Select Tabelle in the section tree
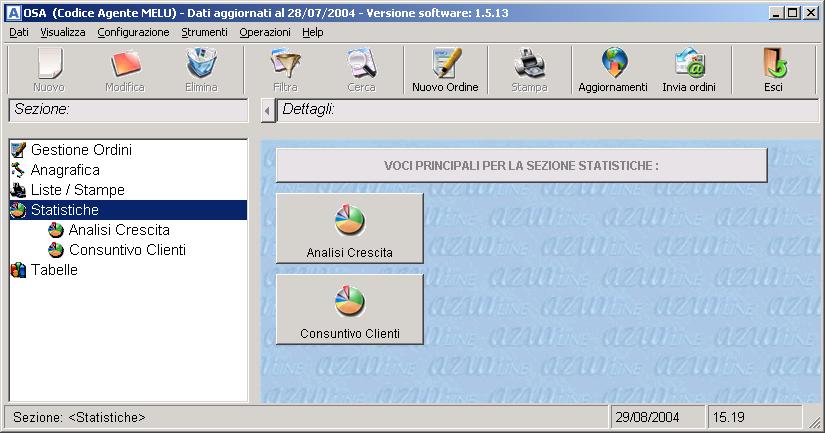The height and width of the screenshot is (433, 825). tap(54, 270)
